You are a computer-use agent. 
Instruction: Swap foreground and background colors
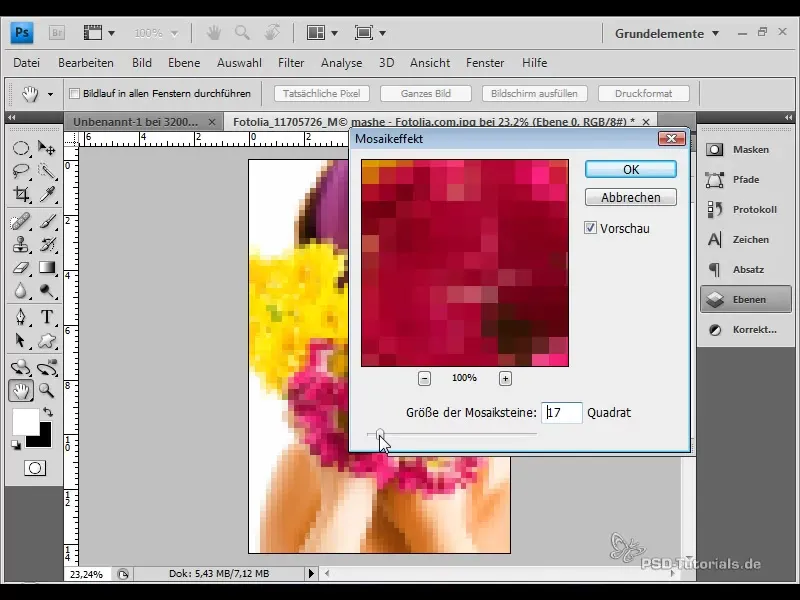coord(48,411)
